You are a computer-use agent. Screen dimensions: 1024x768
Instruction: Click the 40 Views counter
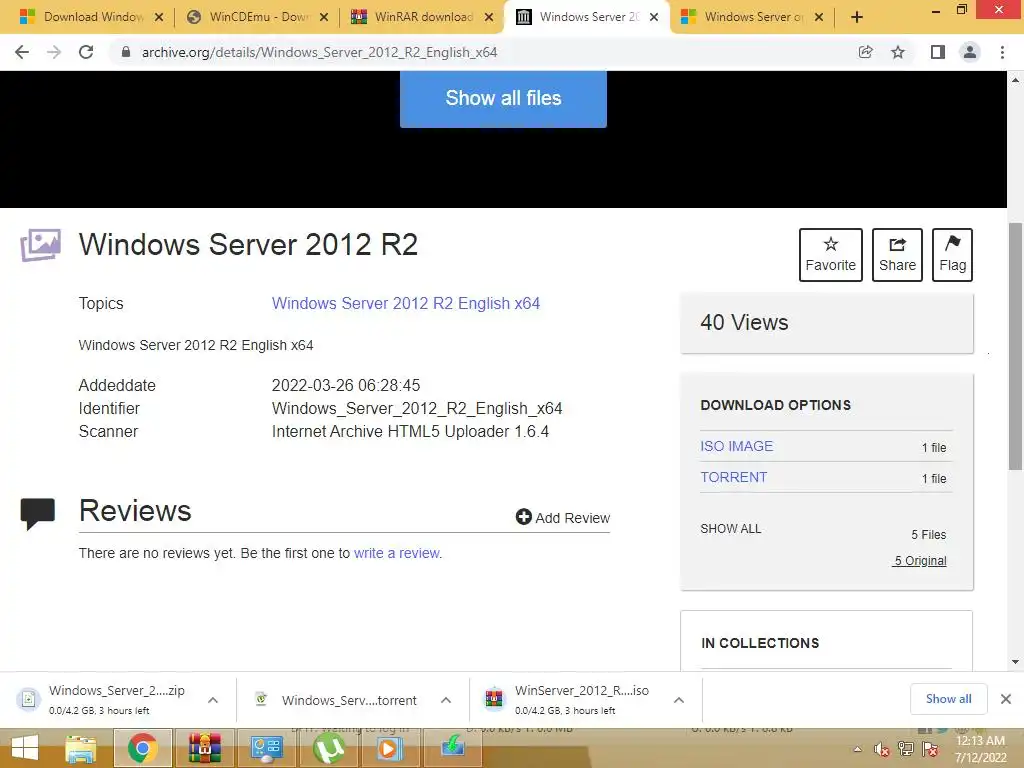tap(744, 323)
